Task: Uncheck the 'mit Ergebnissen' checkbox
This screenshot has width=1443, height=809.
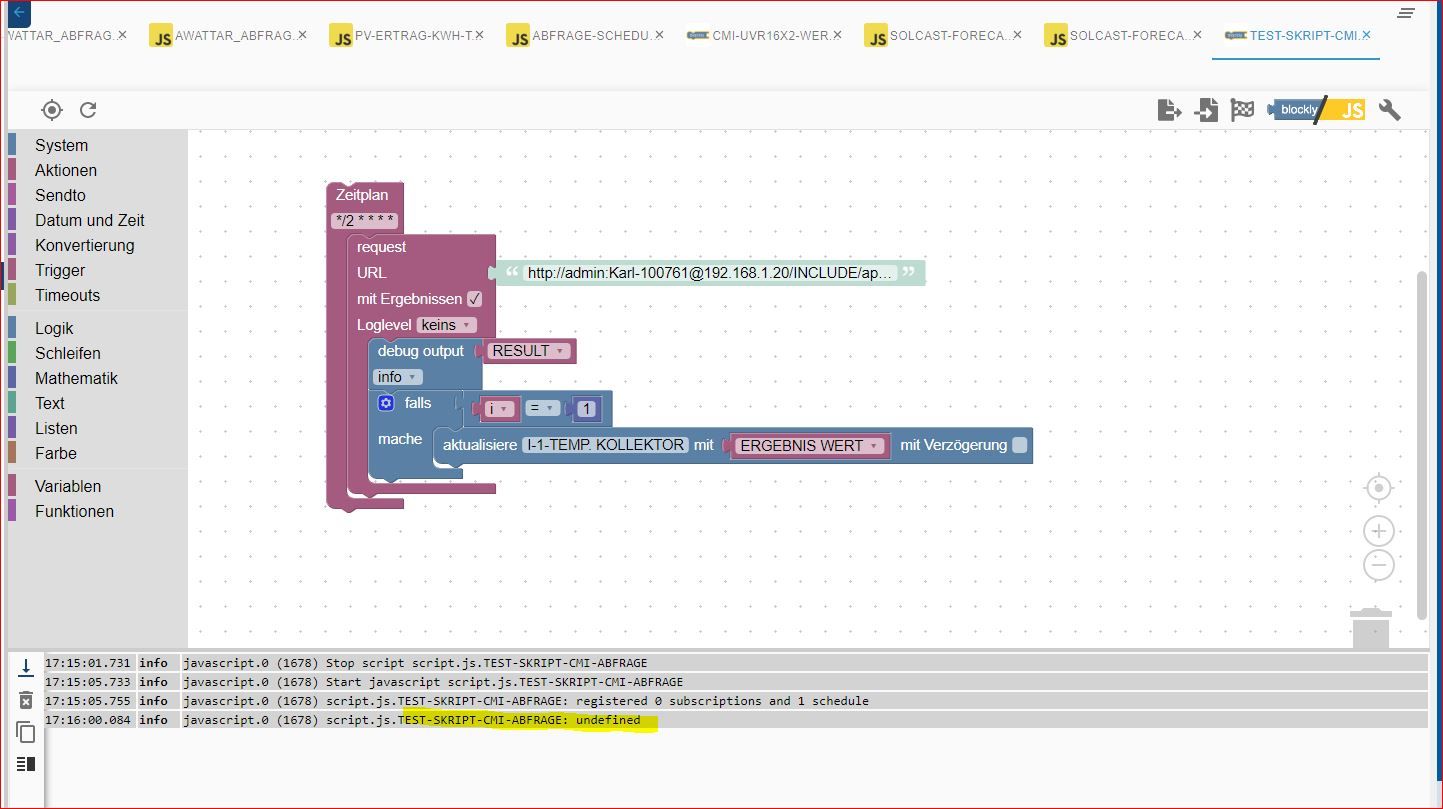Action: coord(474,299)
